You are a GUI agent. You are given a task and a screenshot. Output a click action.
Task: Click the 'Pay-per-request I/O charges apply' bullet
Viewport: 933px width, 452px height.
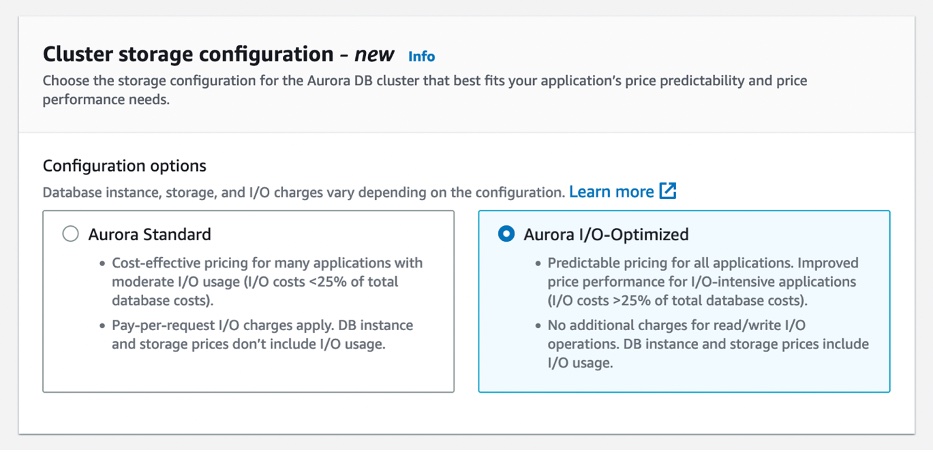(262, 335)
